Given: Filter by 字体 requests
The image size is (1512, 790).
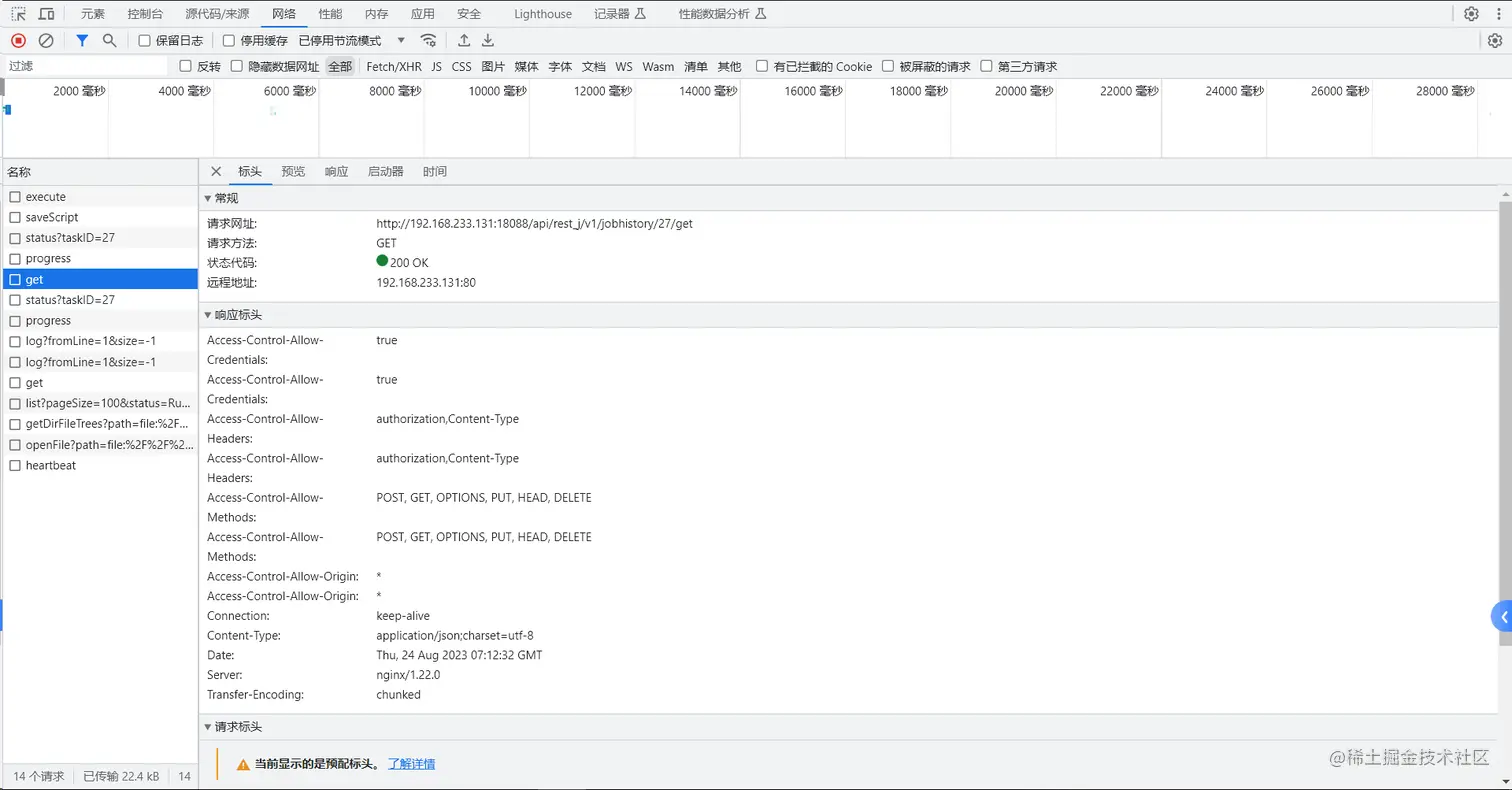Looking at the screenshot, I should click(x=560, y=66).
